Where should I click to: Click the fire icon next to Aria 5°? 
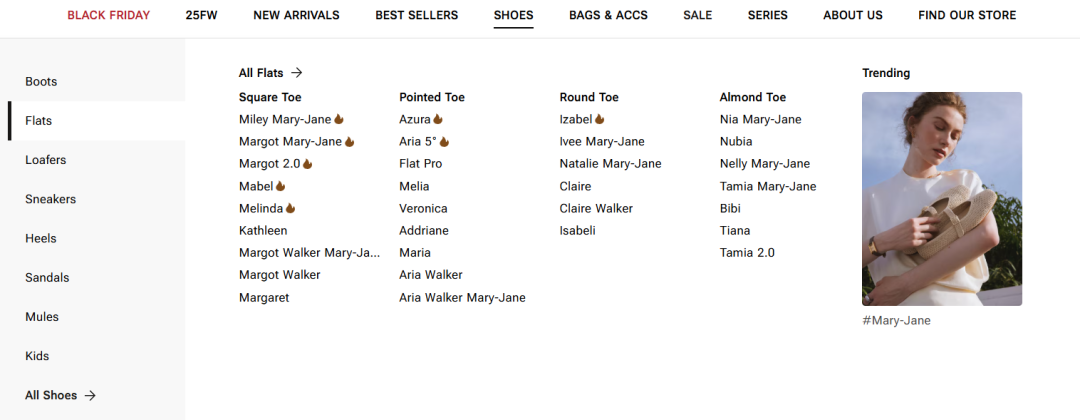pos(444,142)
